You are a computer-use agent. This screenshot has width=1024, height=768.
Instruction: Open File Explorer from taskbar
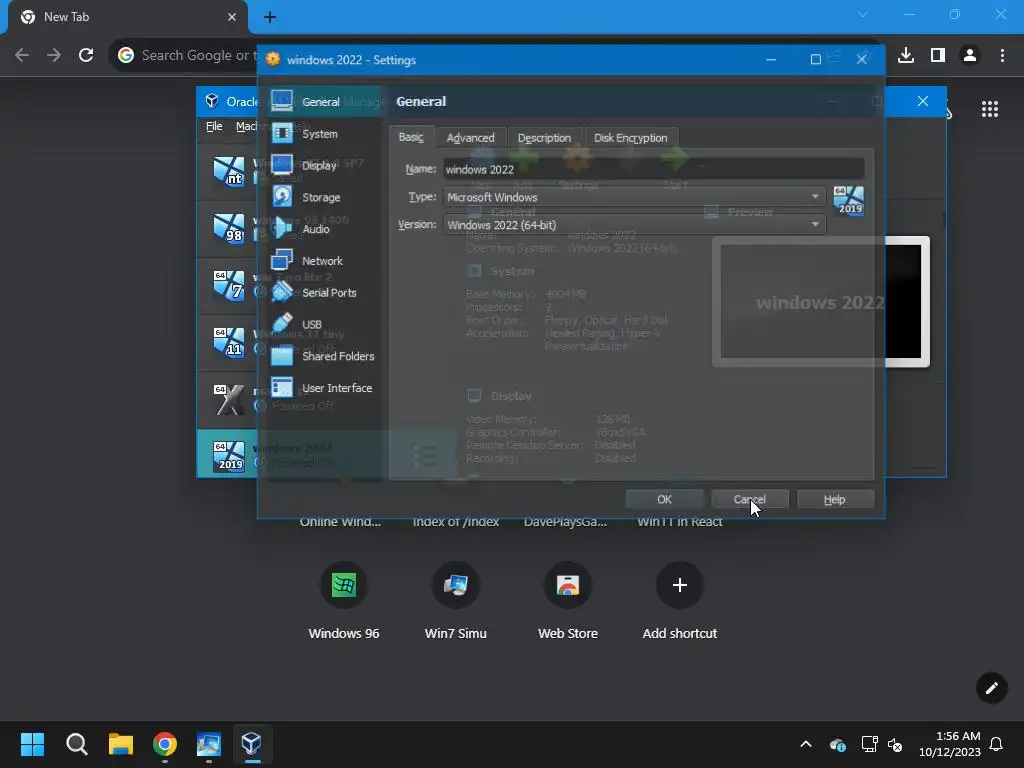pos(121,744)
